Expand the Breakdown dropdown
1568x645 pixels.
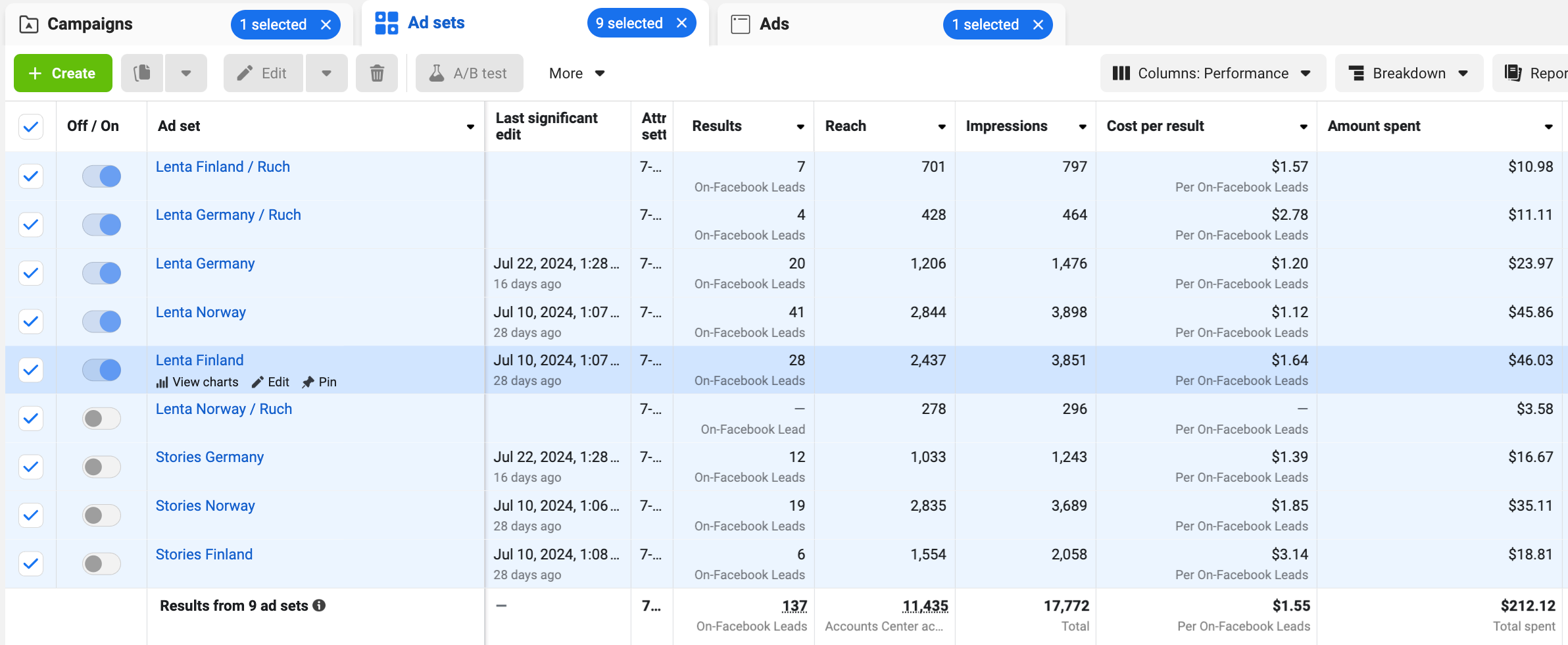coord(1408,73)
